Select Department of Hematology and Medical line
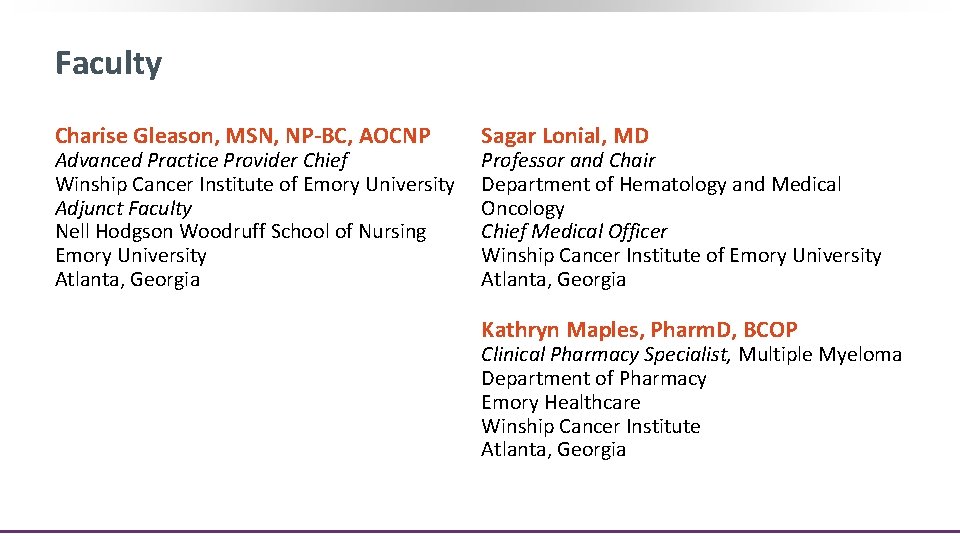 (661, 184)
